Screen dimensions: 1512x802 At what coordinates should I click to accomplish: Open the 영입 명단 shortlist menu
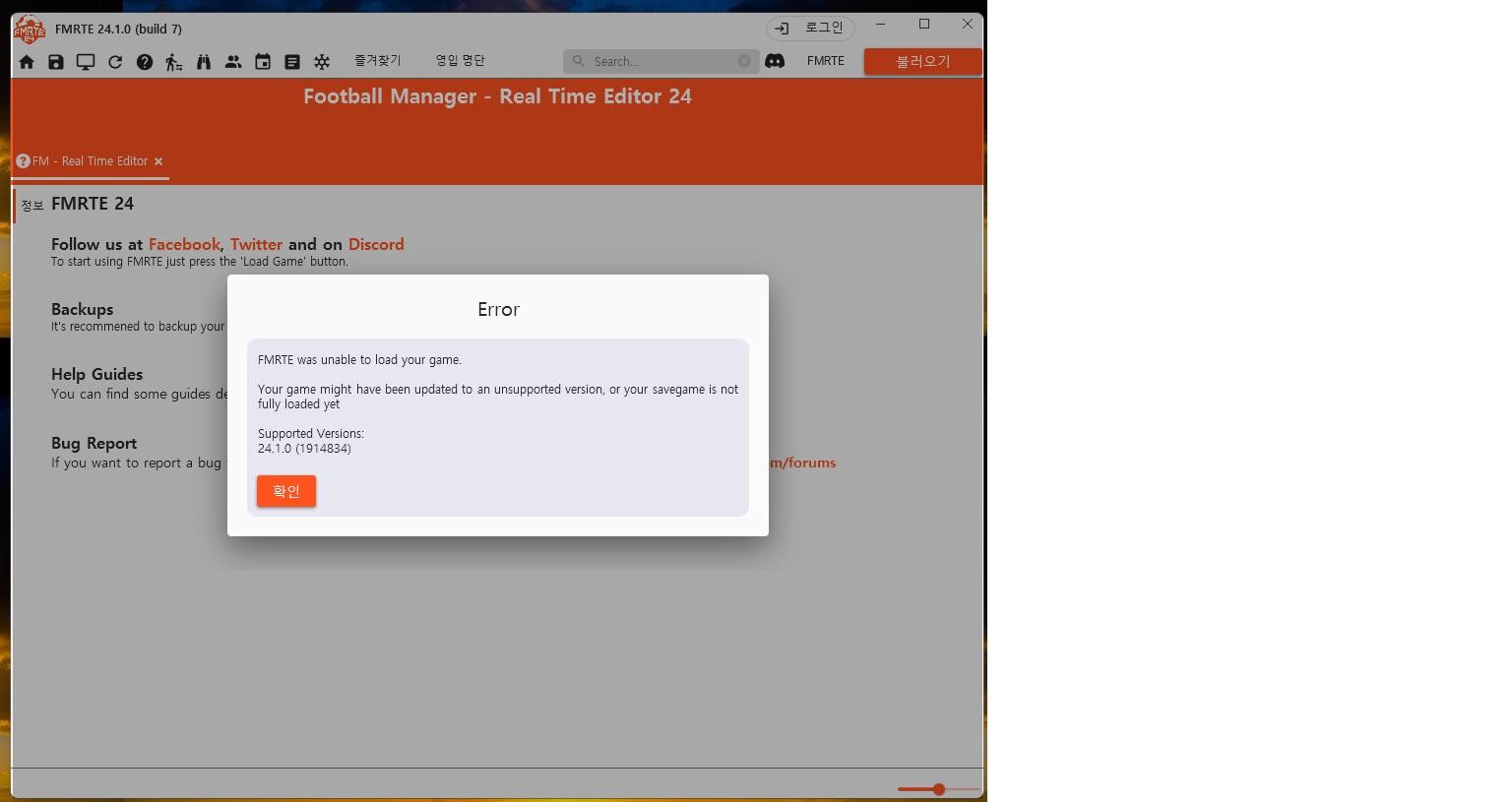coord(461,61)
